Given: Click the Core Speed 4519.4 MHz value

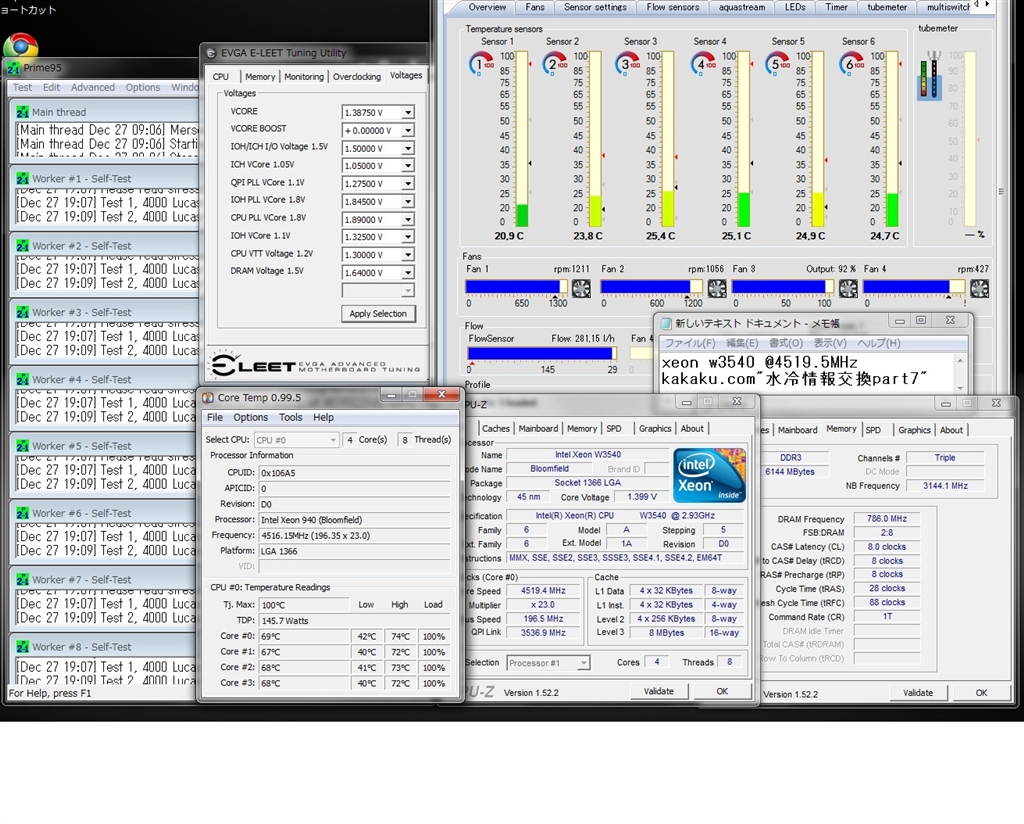Looking at the screenshot, I should [543, 591].
